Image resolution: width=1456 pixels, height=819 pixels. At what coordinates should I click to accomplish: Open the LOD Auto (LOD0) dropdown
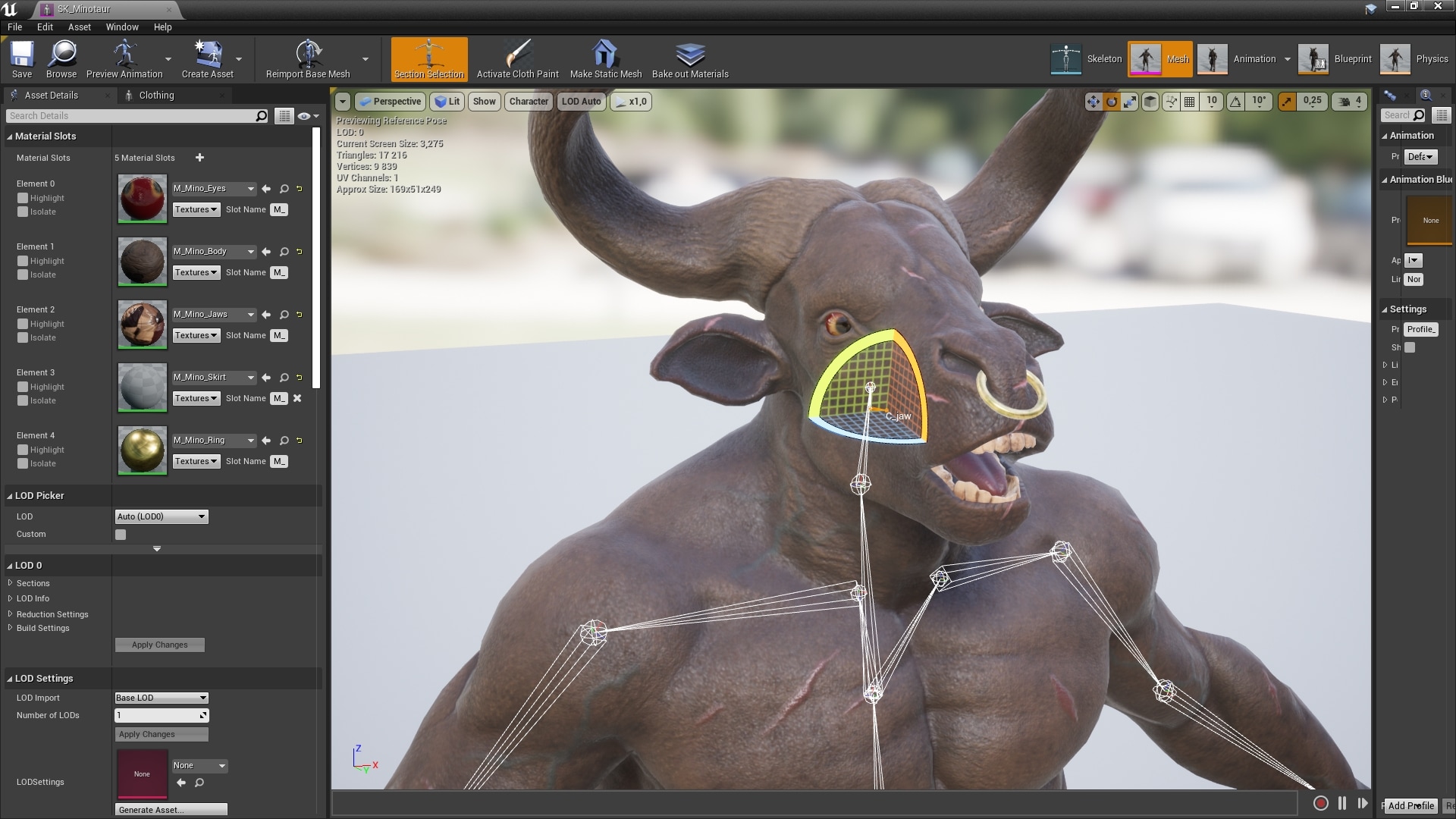click(161, 516)
